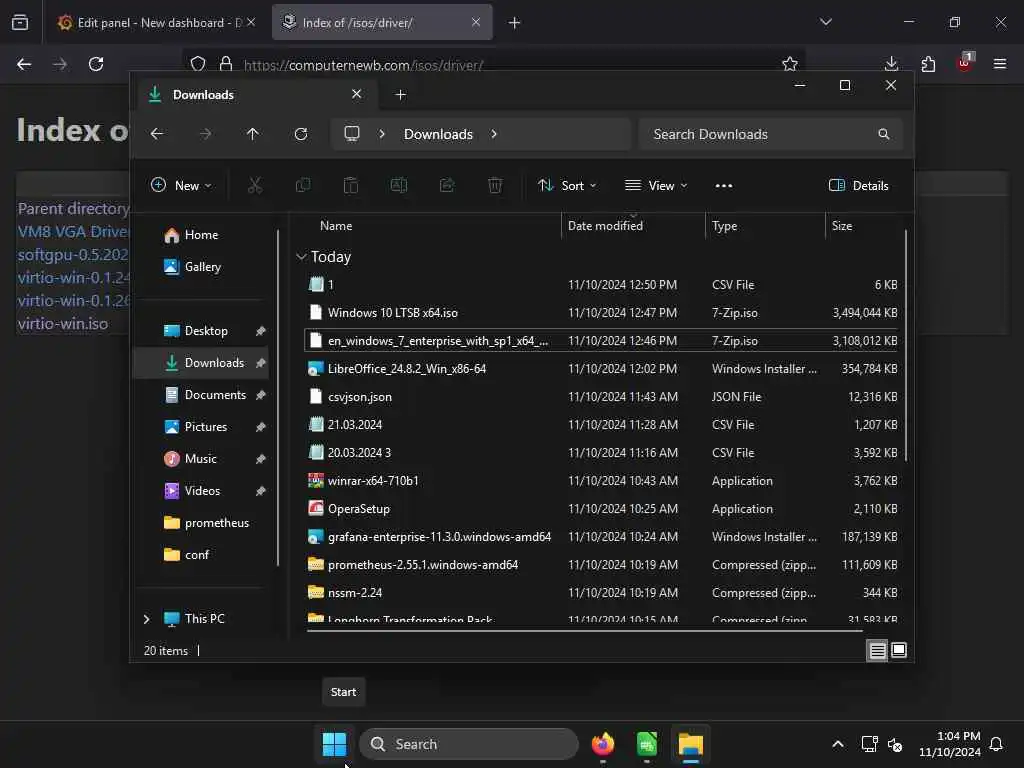Open Firefox downloads panel
The width and height of the screenshot is (1024, 768).
(x=891, y=64)
